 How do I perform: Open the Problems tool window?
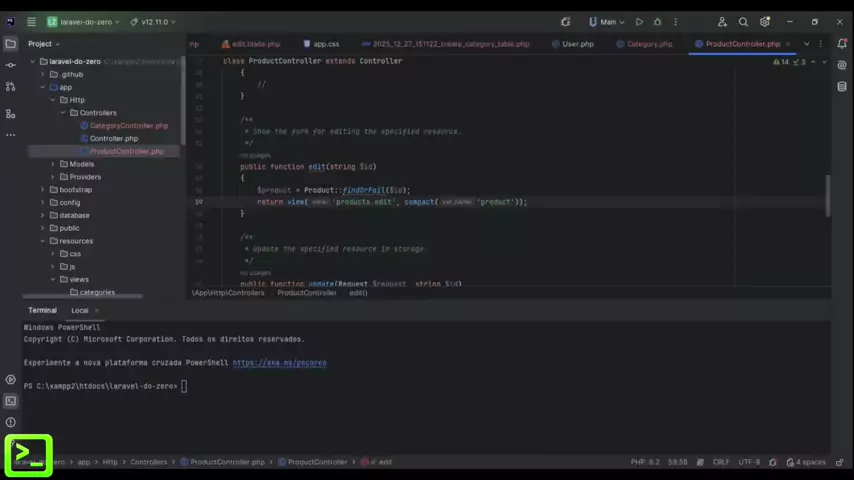(11, 422)
